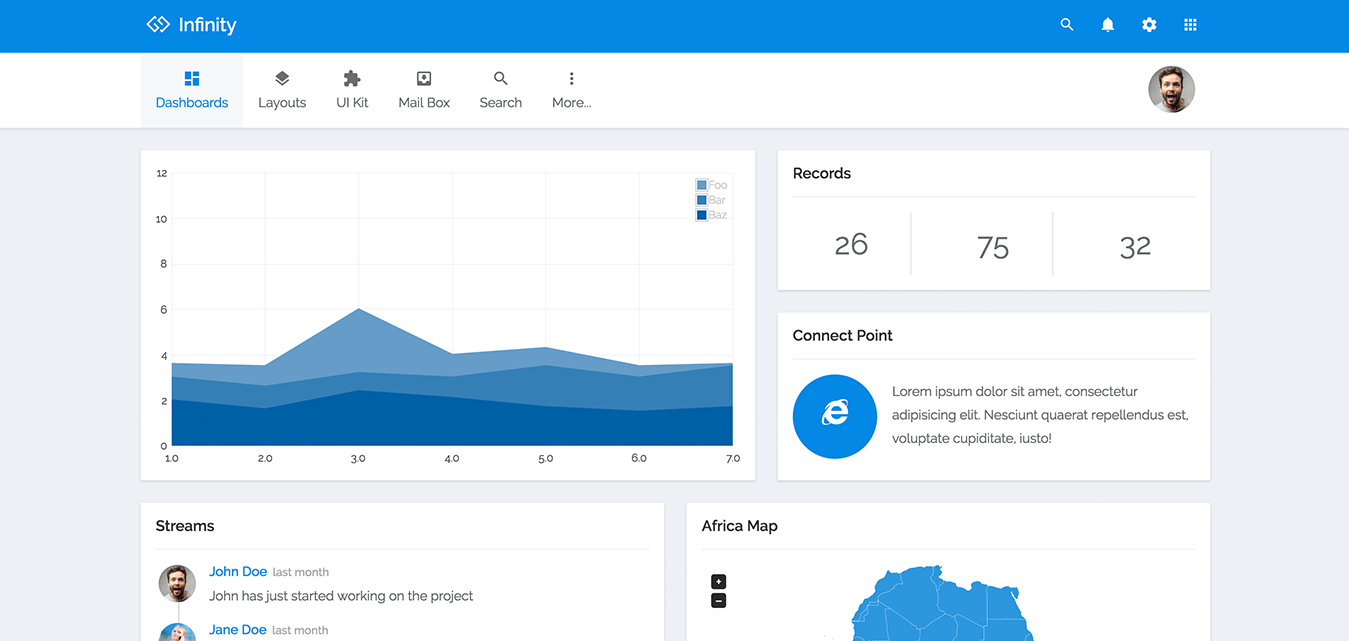Viewport: 1349px width, 641px height.
Task: Click the Internet Explorer circle icon
Action: 834,416
